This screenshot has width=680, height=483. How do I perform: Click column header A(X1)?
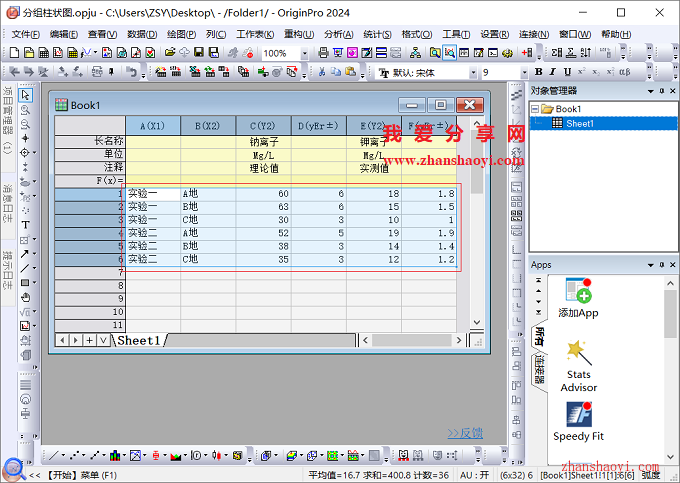tap(153, 126)
